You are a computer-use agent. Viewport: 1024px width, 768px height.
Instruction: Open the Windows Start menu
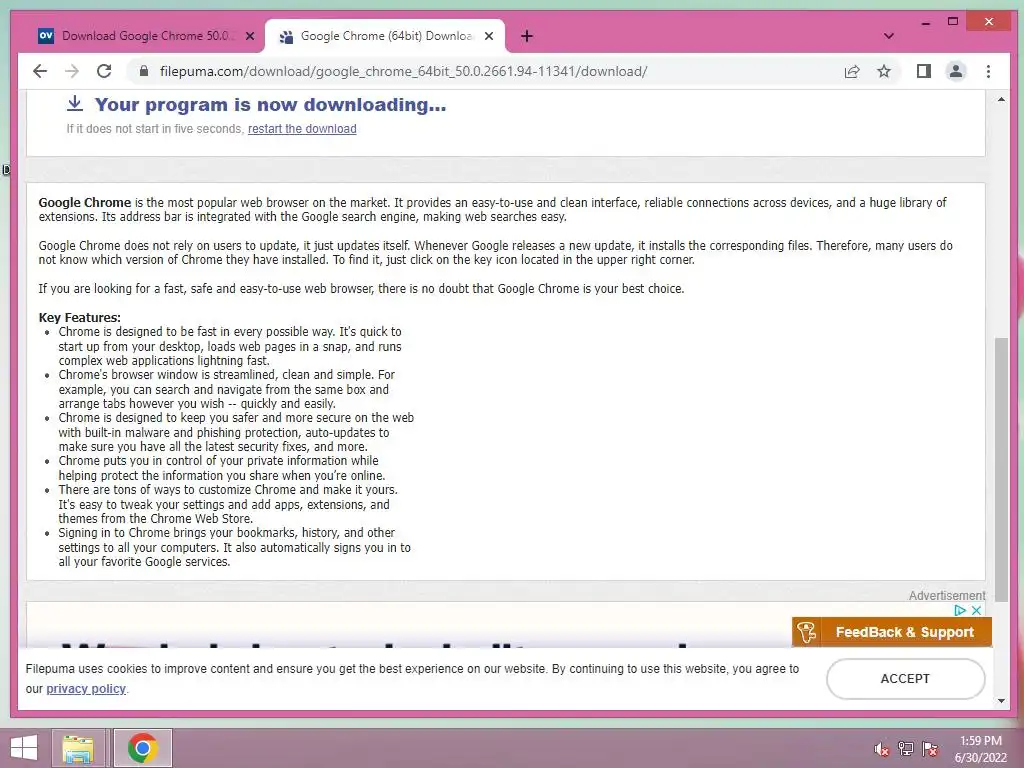24,748
